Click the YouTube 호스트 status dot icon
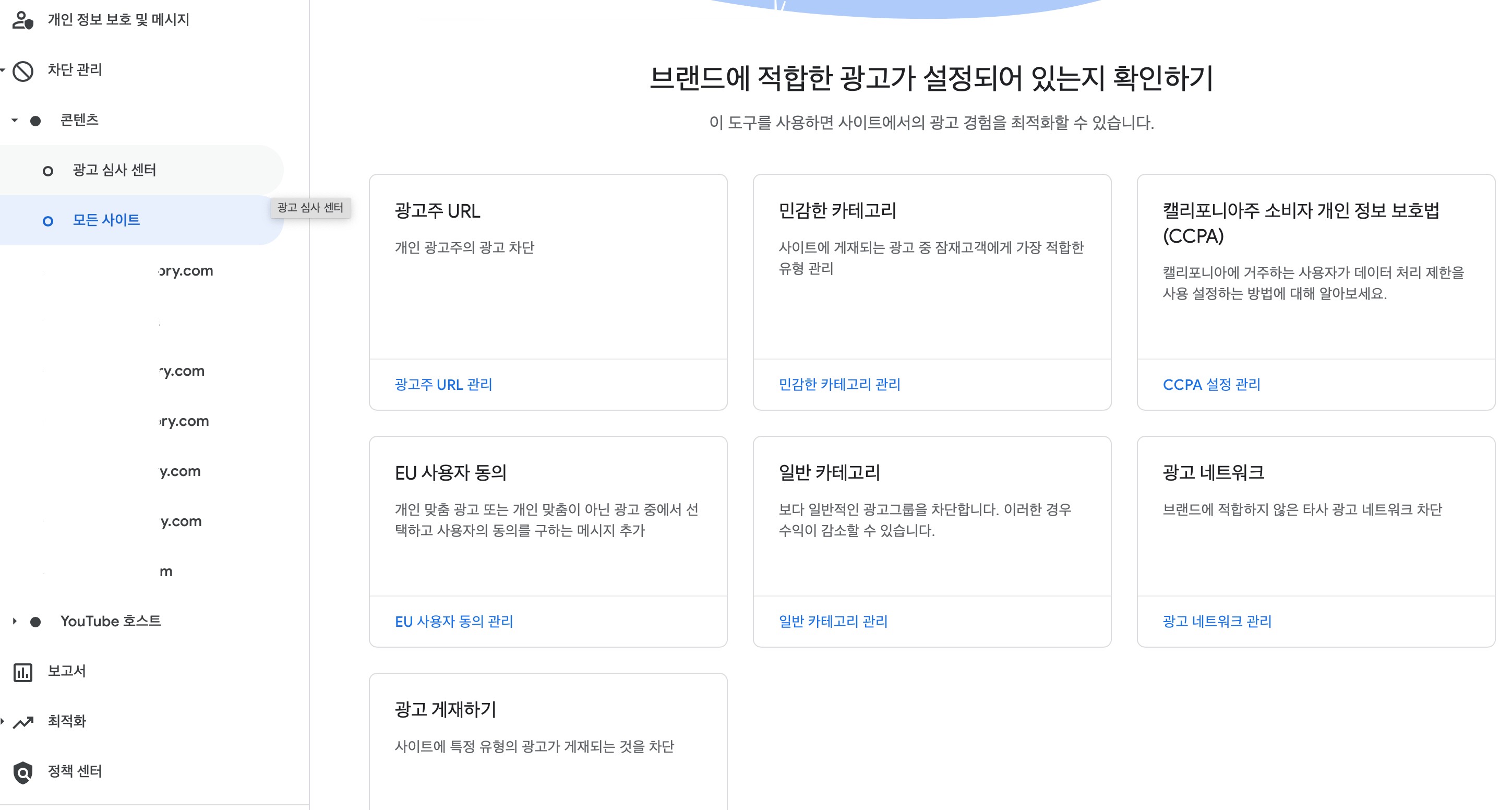1512x810 pixels. [37, 621]
